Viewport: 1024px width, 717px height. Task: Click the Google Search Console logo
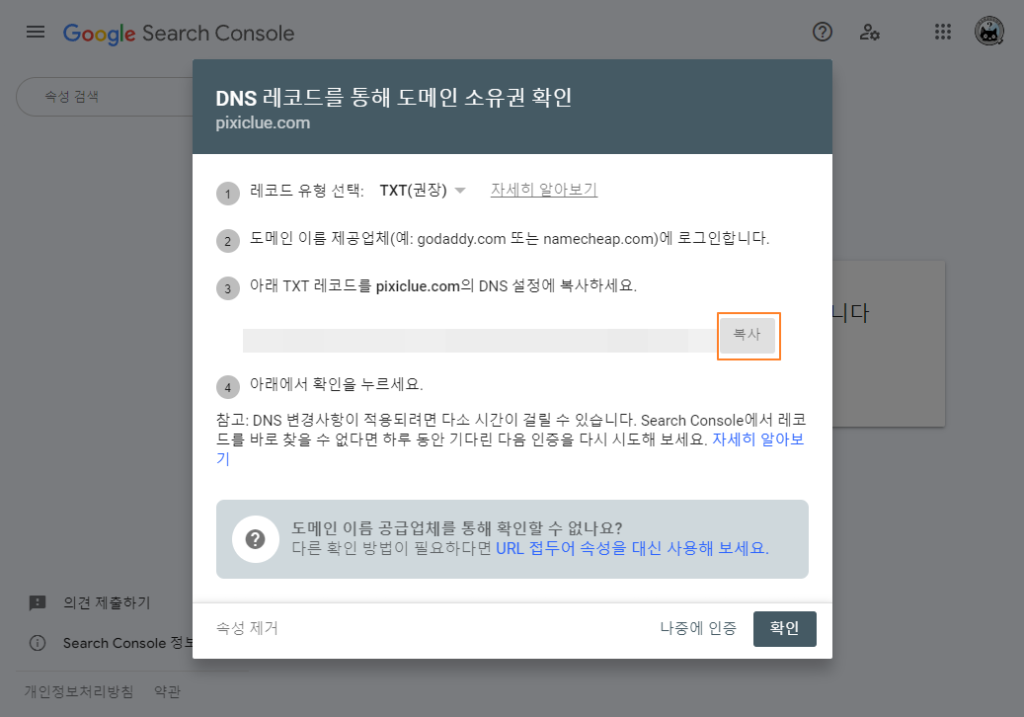coord(178,33)
